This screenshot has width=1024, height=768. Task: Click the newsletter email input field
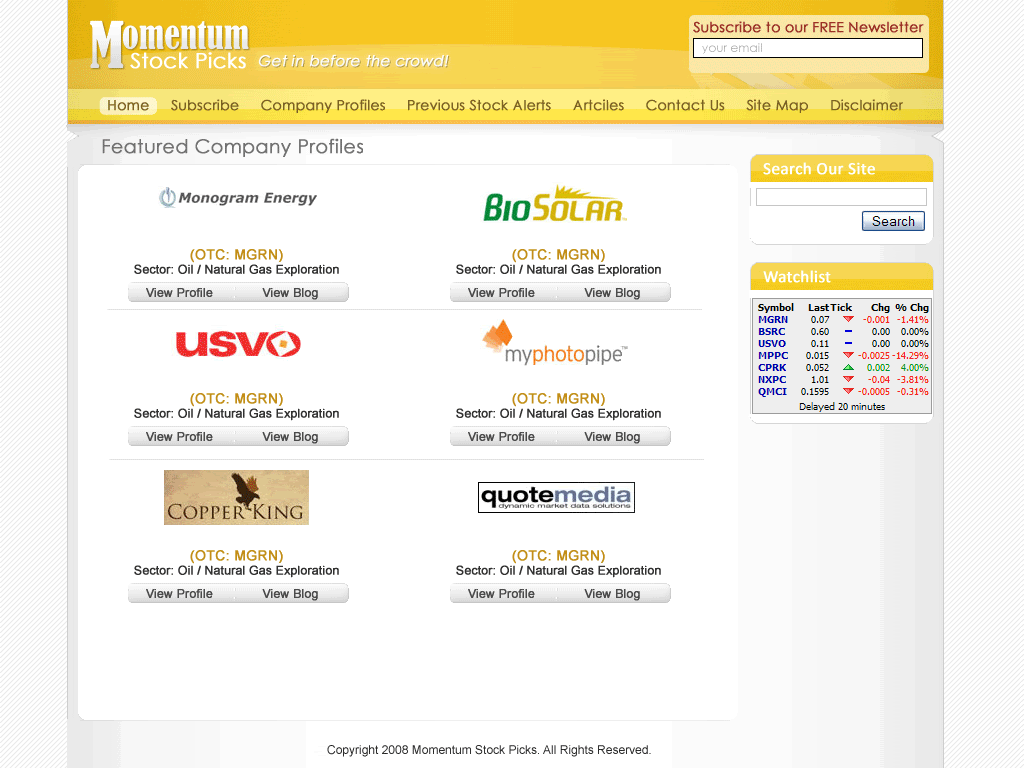pos(808,48)
